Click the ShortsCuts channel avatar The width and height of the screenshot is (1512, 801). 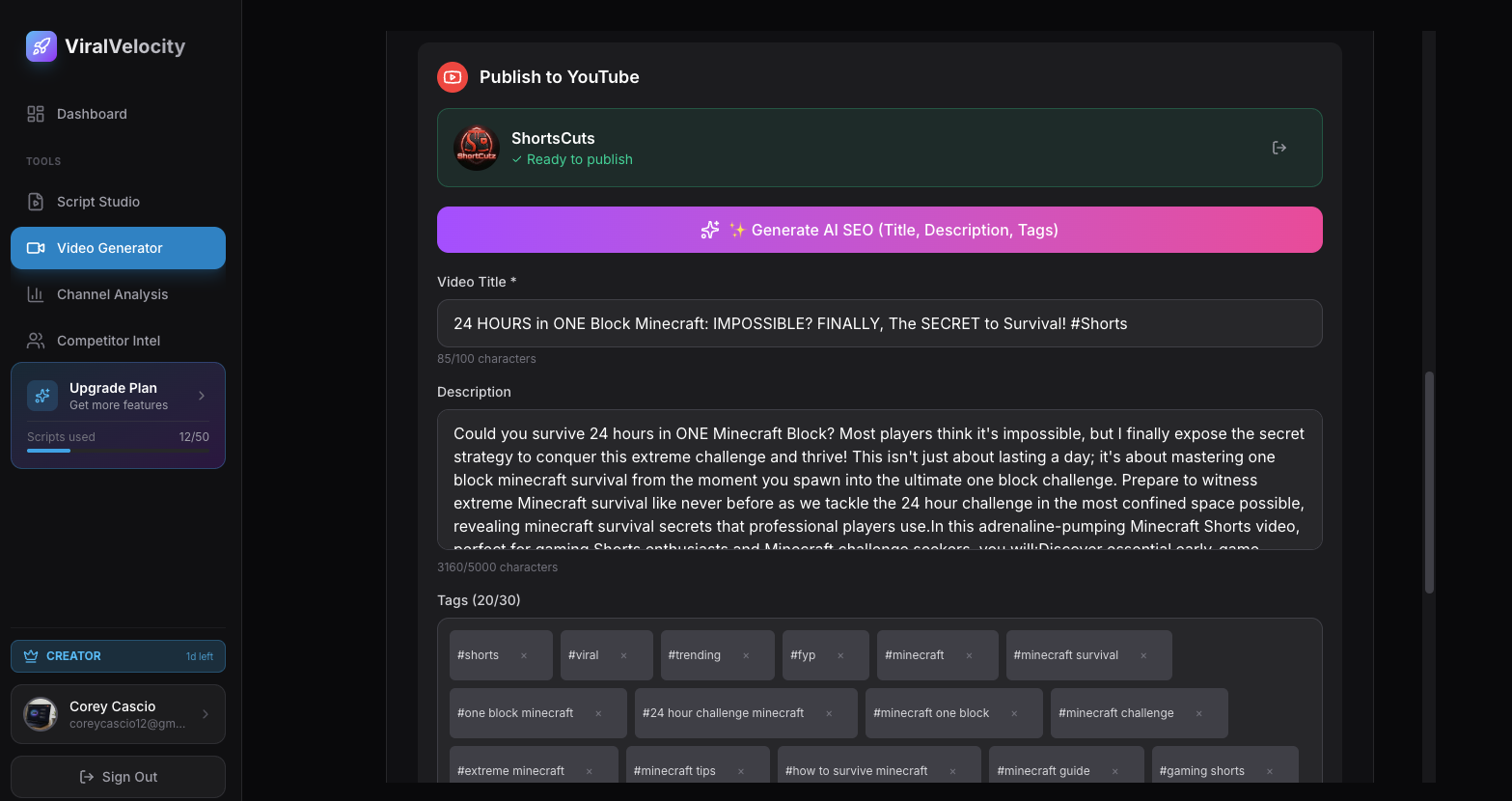tap(476, 147)
